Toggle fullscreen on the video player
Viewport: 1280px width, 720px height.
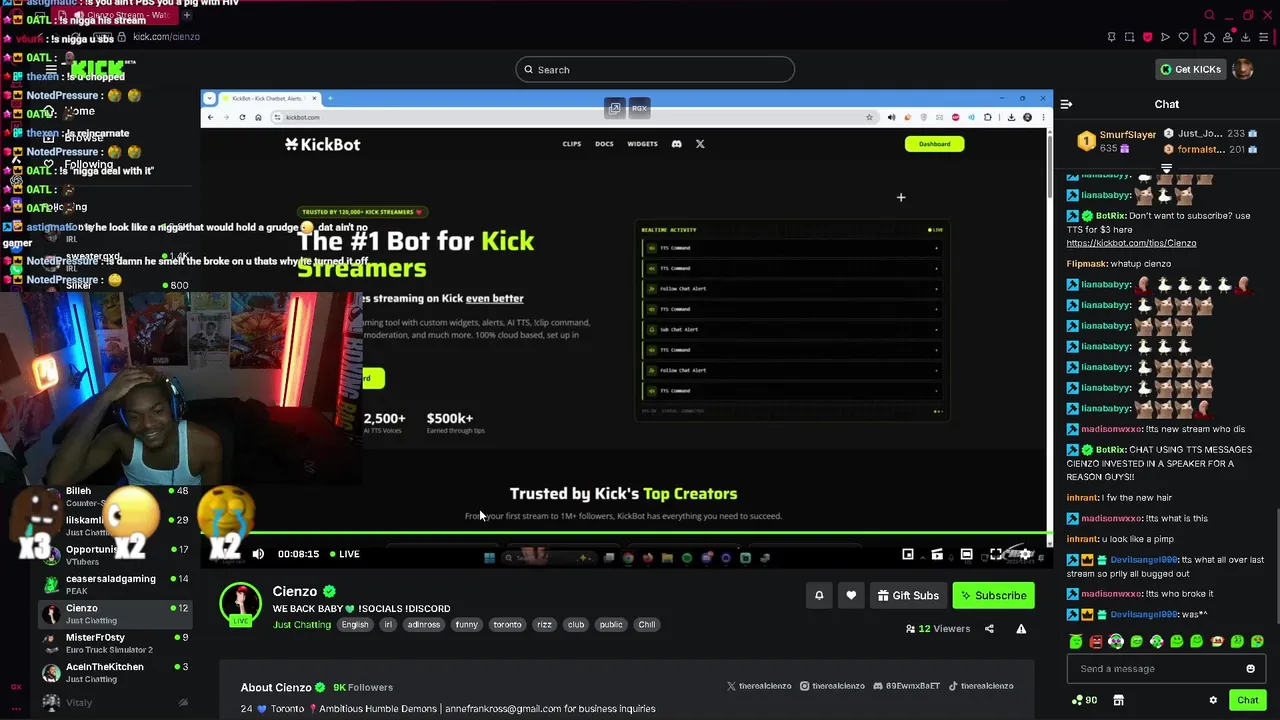tap(996, 554)
